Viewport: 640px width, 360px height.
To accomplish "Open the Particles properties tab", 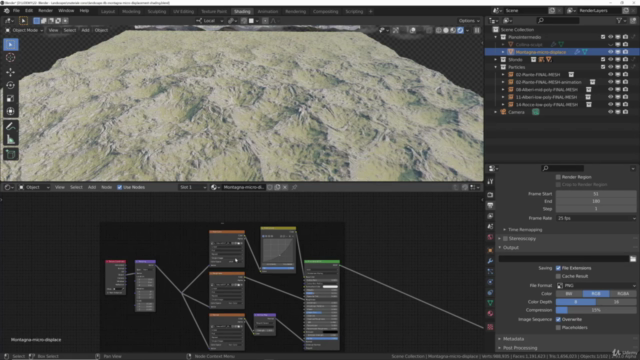I will [490, 271].
